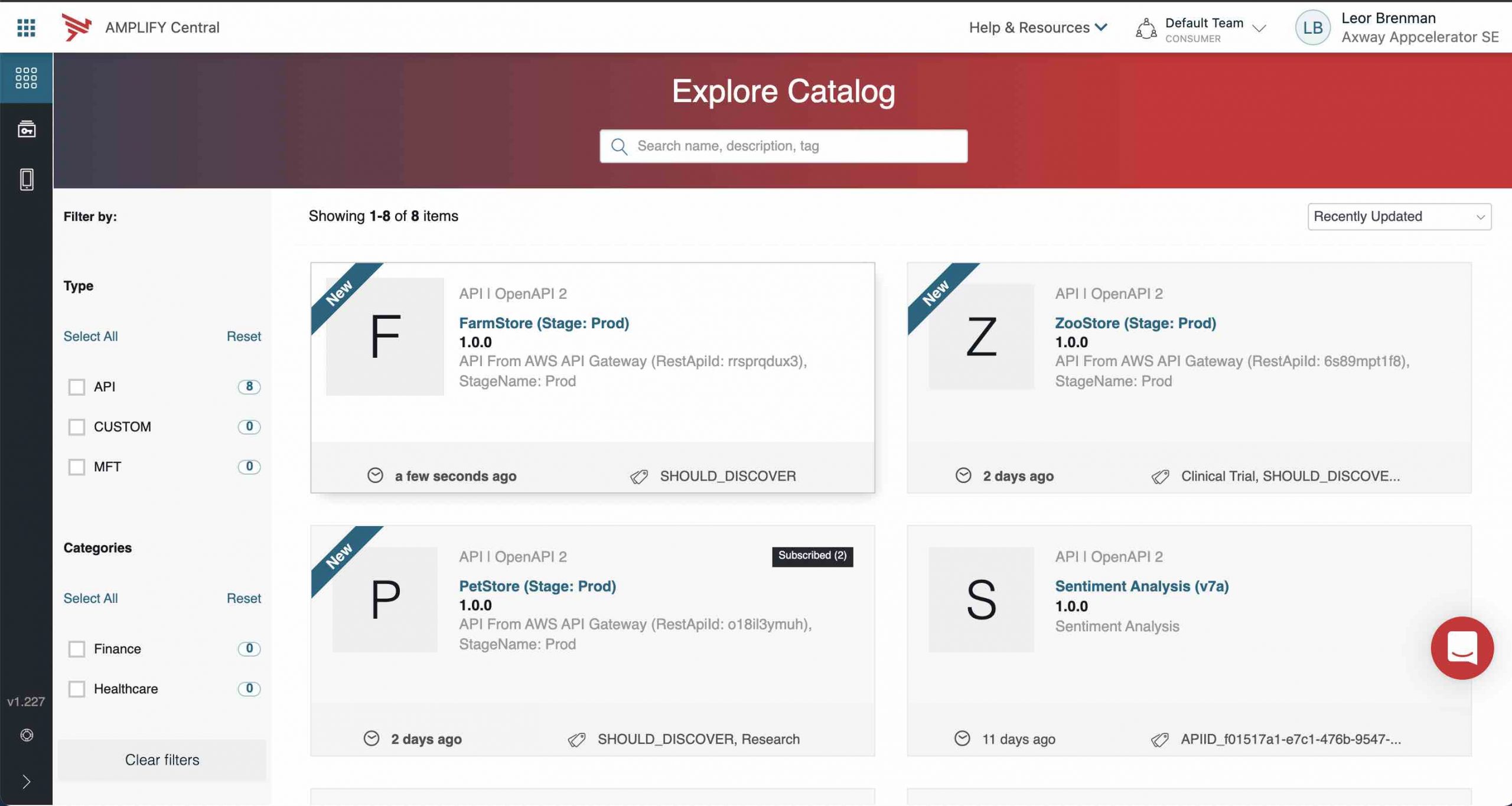Viewport: 1512px width, 806px height.
Task: Click tag icon on ZooStore card
Action: point(1160,477)
